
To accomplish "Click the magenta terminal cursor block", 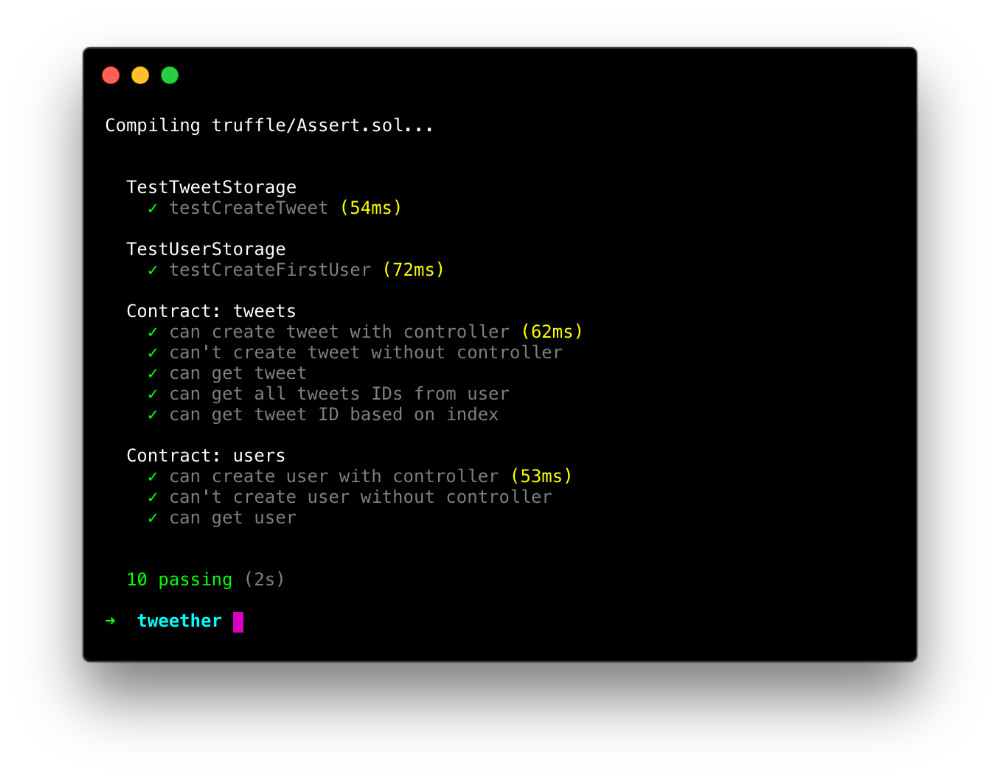I will tap(238, 622).
